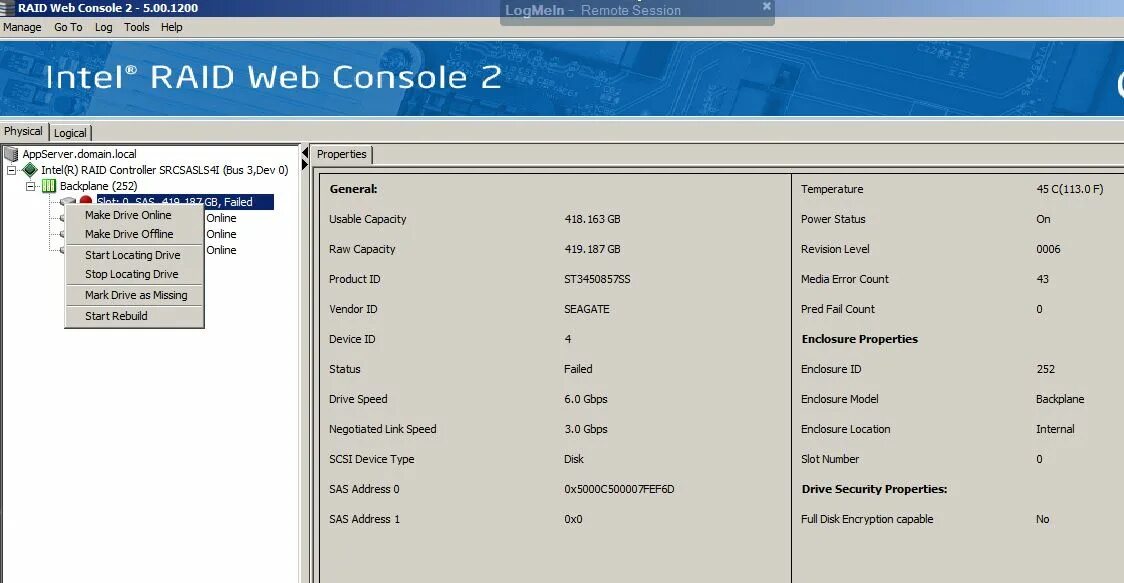Collapse the Backplane (252) tree node
Screen dimensions: 1124x583
point(30,186)
